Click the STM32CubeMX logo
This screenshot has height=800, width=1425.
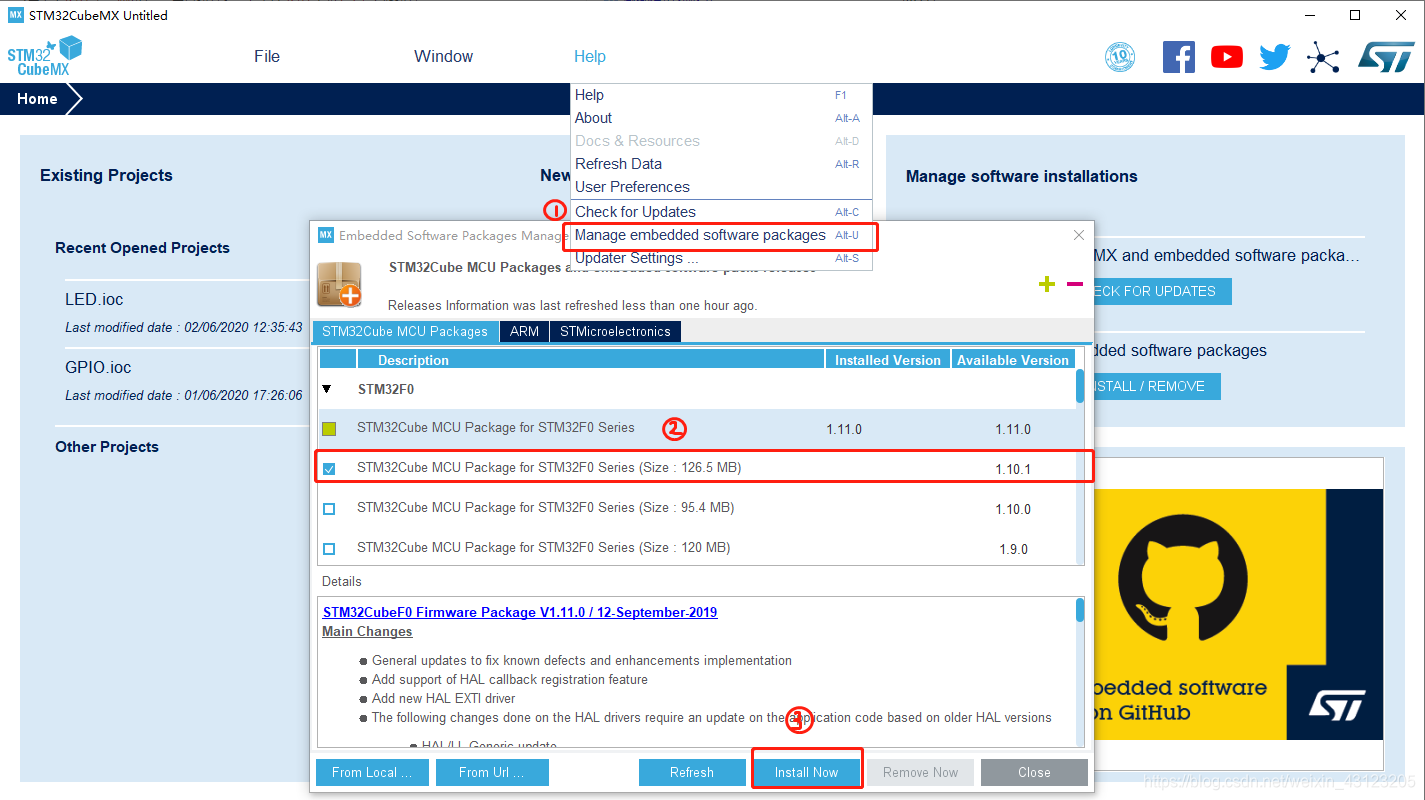click(x=45, y=57)
